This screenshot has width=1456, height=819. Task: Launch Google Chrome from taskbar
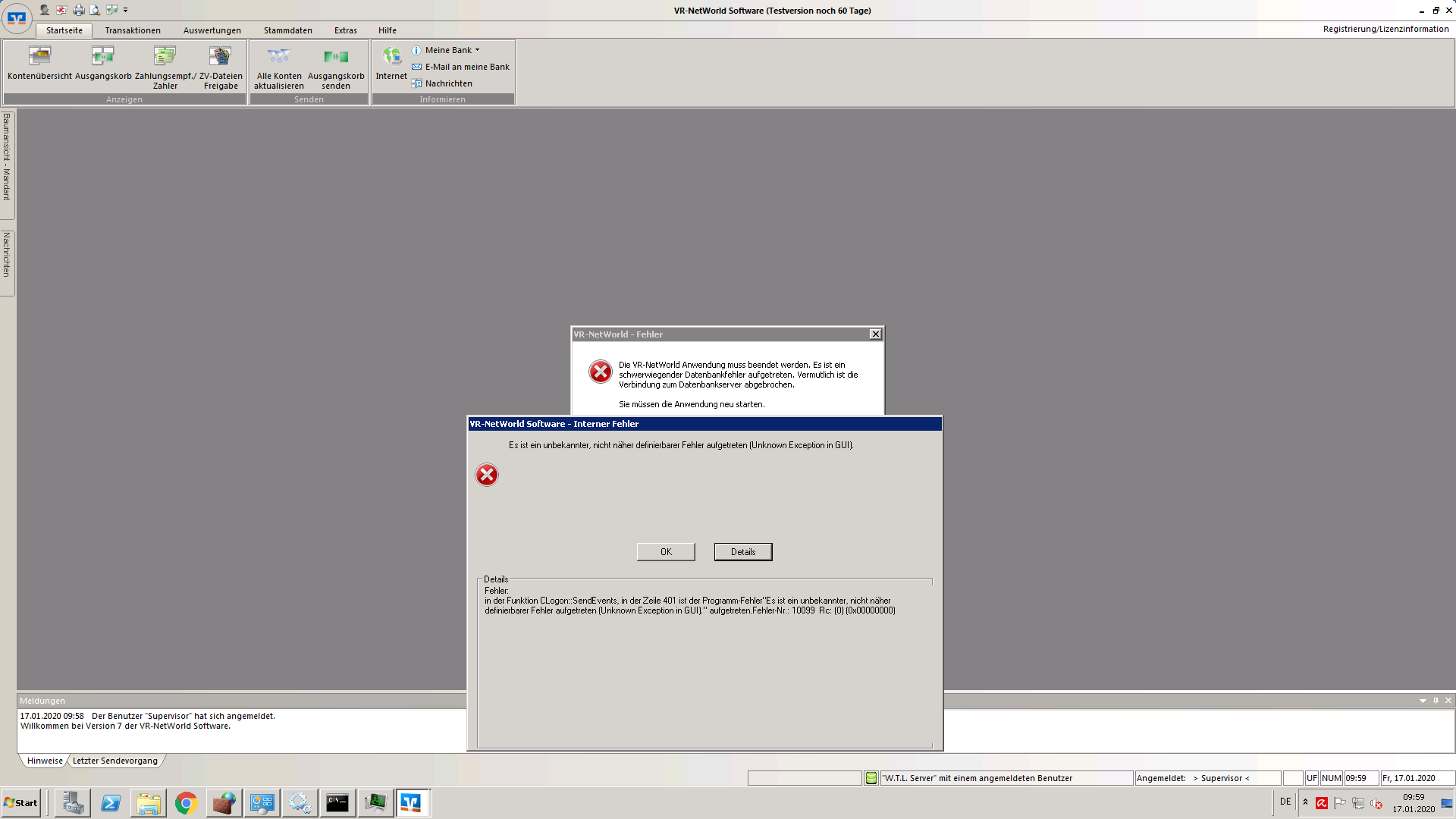(x=187, y=803)
